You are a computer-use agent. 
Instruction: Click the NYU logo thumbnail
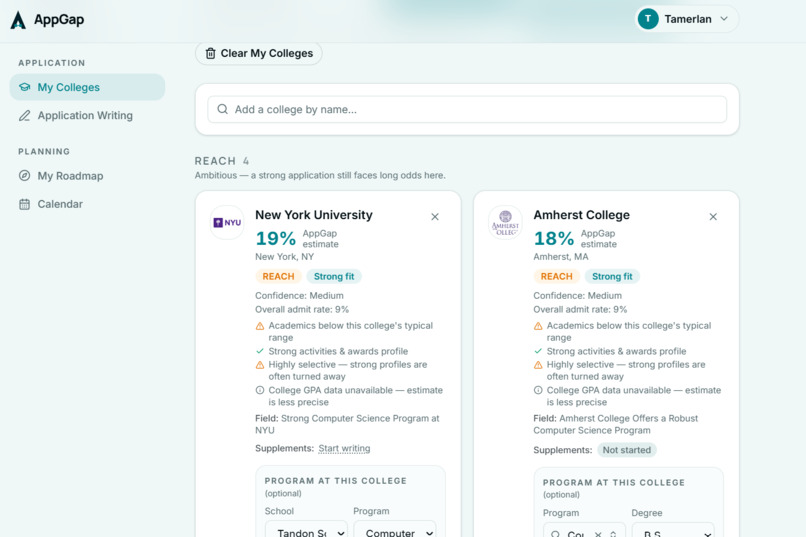pos(227,223)
